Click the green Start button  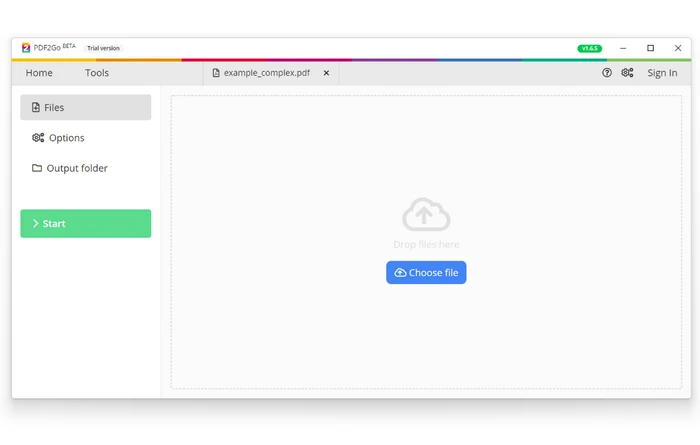coord(86,223)
